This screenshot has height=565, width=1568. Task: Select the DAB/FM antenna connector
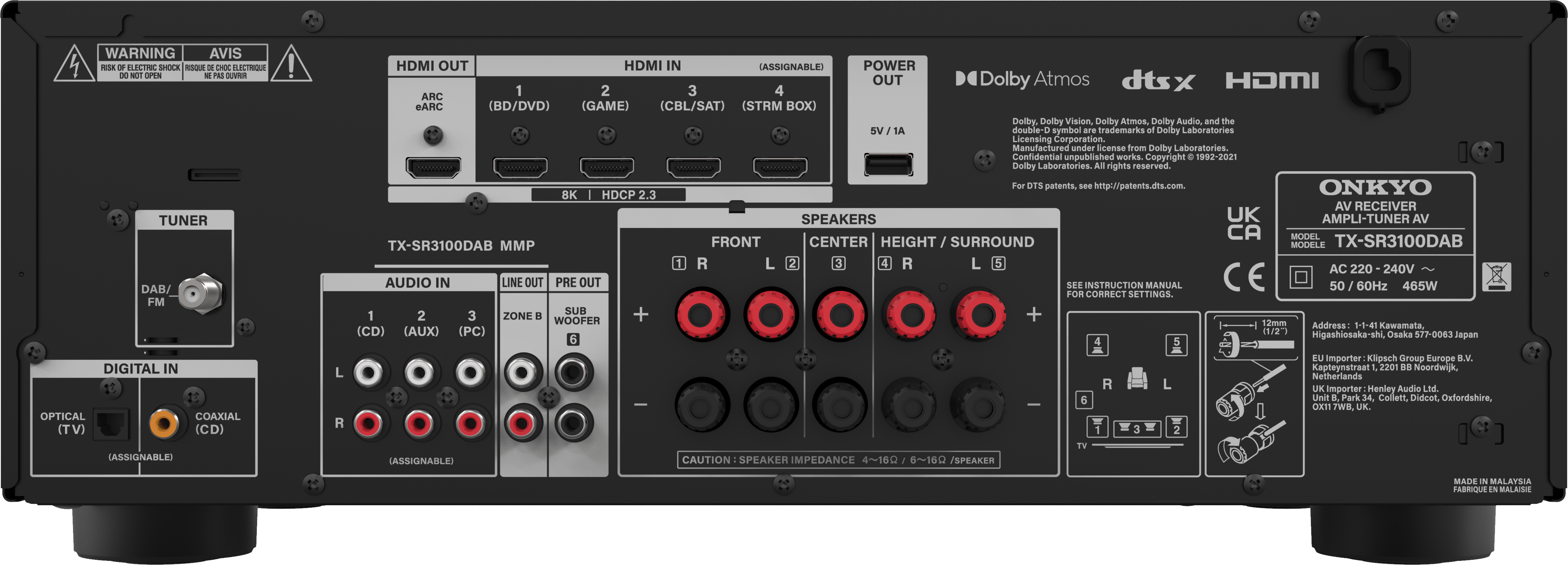201,294
